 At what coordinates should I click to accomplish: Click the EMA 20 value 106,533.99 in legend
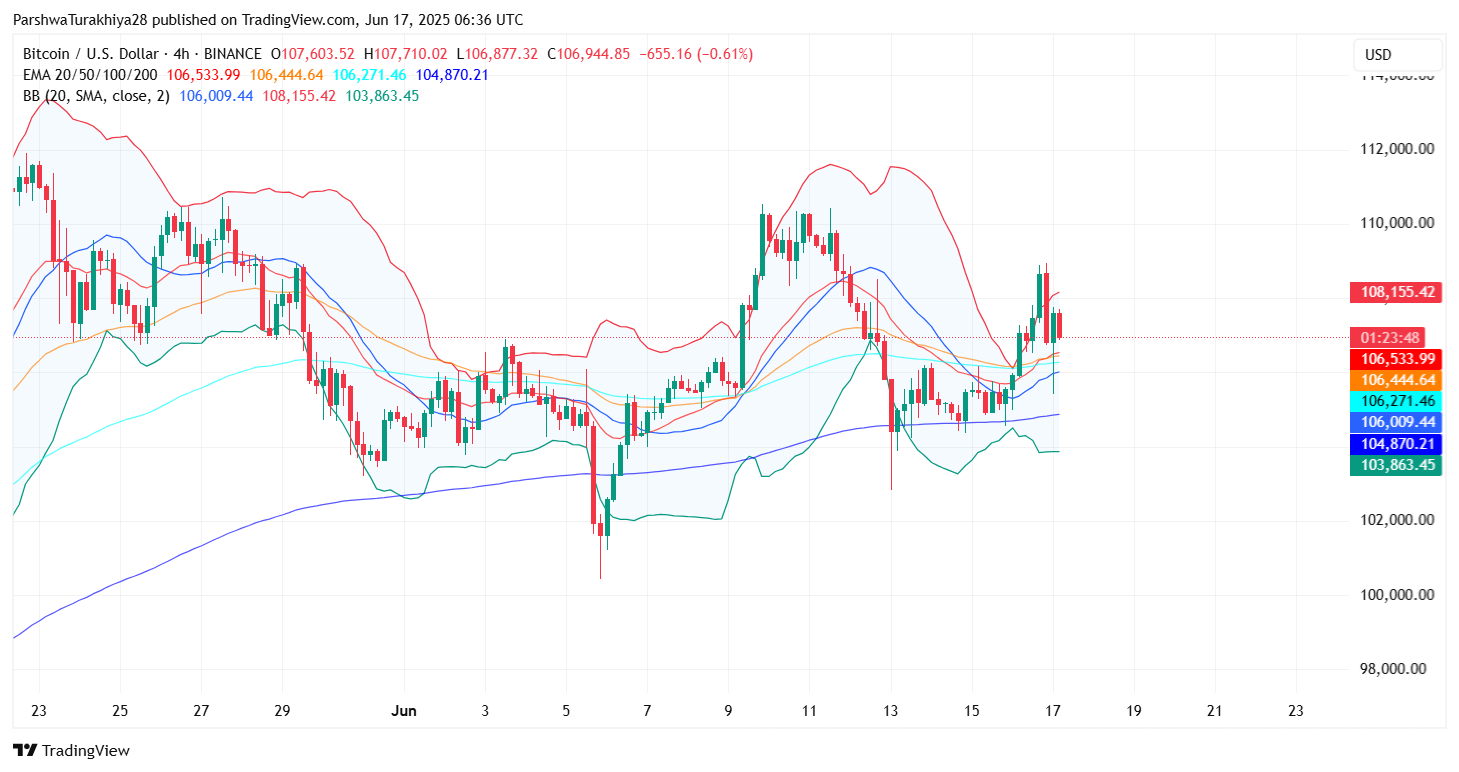point(203,75)
